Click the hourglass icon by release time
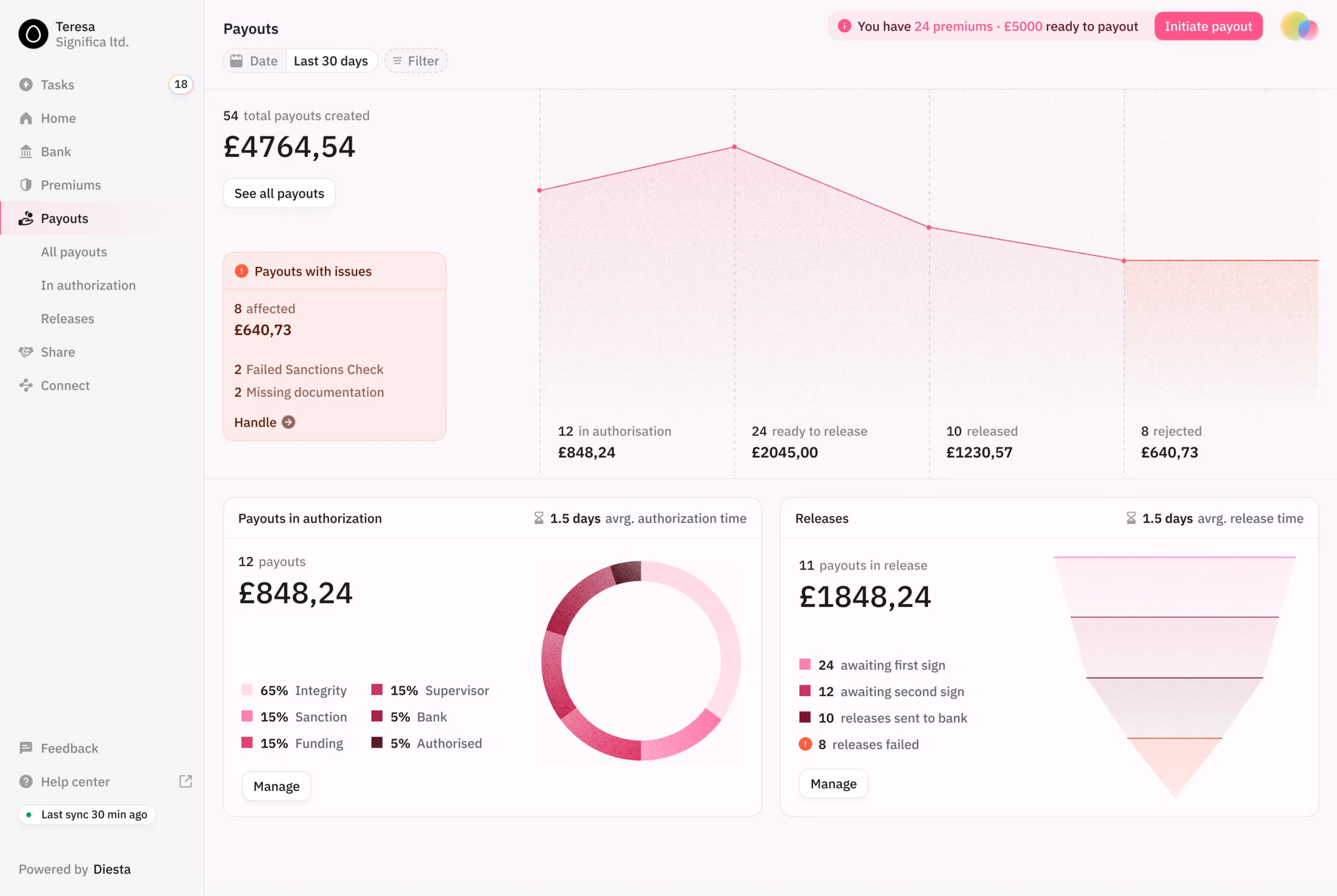 click(1131, 518)
